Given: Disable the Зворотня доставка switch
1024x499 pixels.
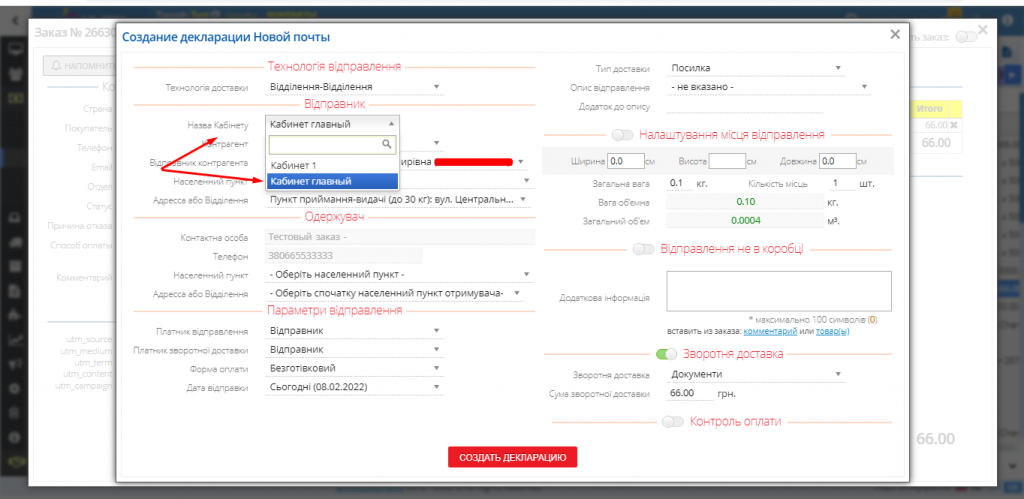Looking at the screenshot, I should click(x=667, y=354).
